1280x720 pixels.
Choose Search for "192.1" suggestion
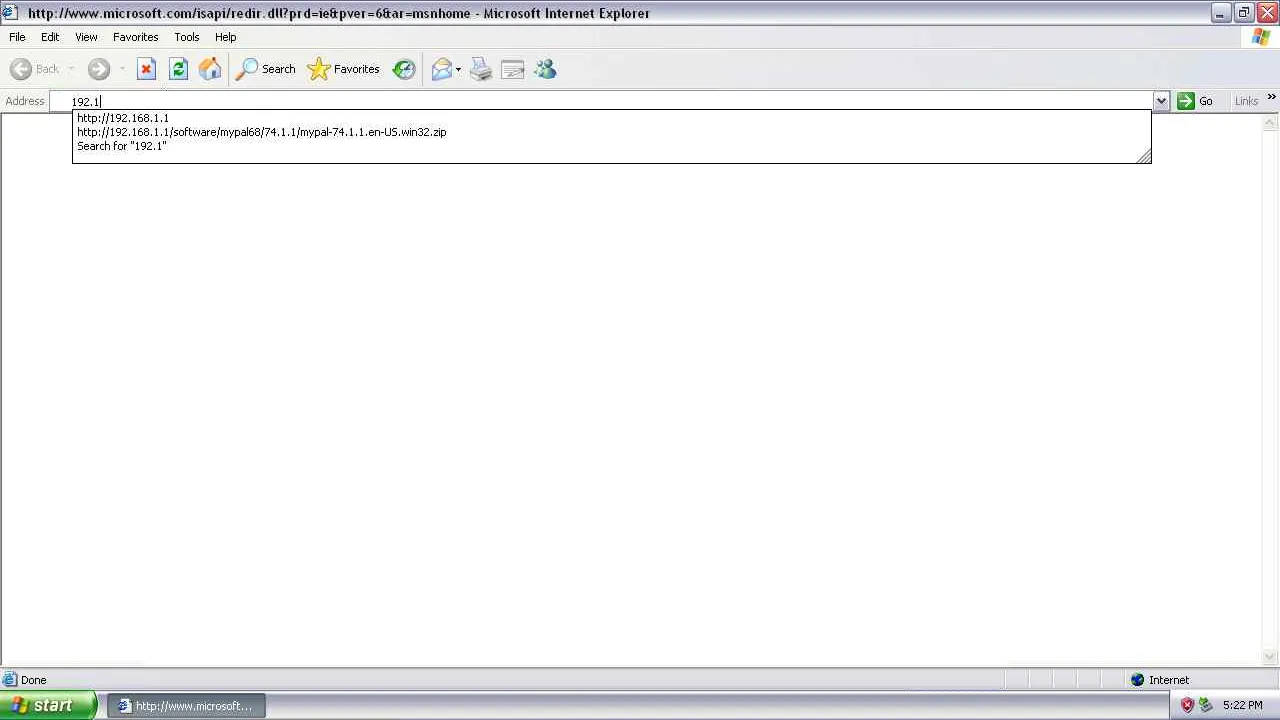pos(612,146)
